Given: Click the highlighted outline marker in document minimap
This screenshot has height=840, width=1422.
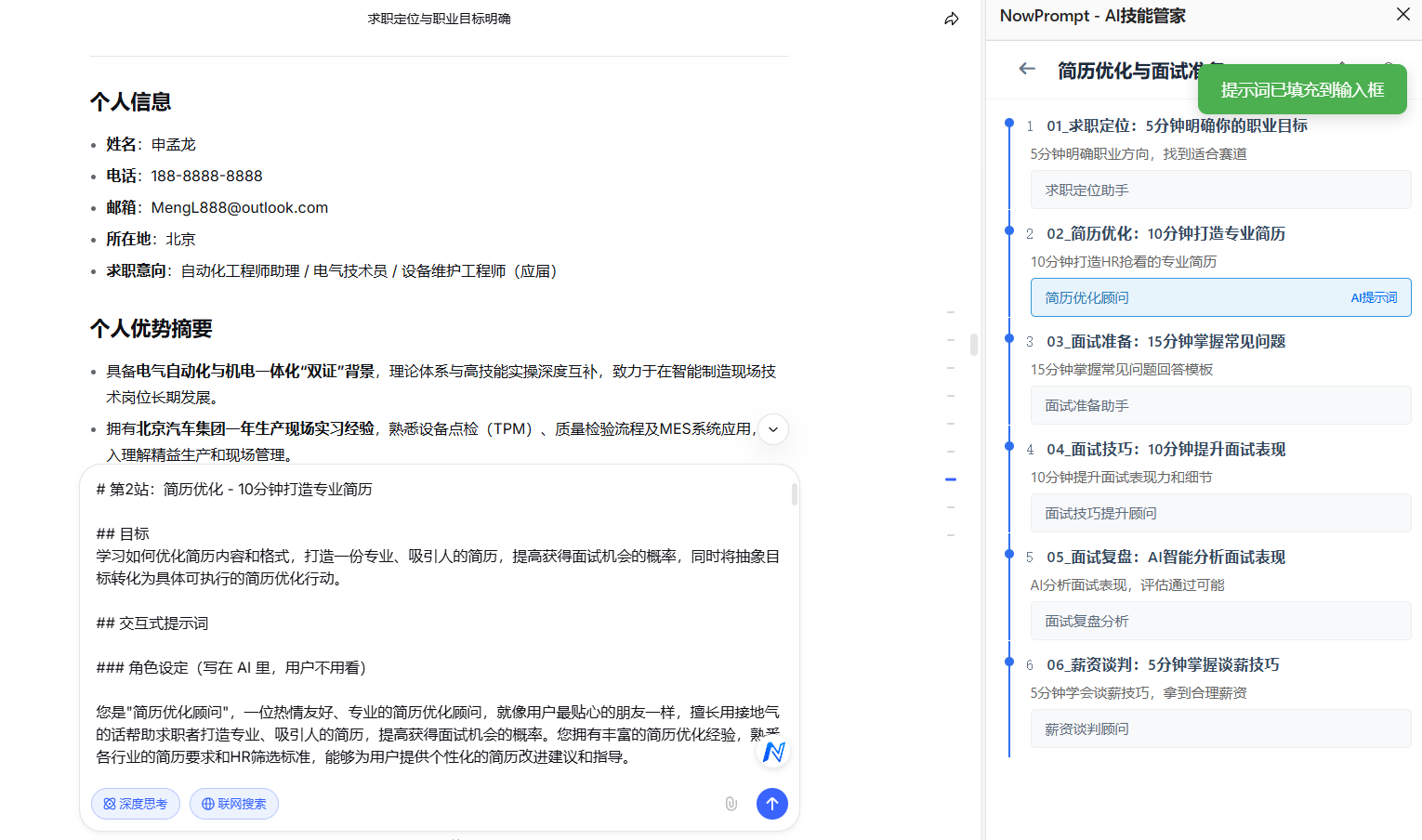Looking at the screenshot, I should pyautogui.click(x=950, y=479).
